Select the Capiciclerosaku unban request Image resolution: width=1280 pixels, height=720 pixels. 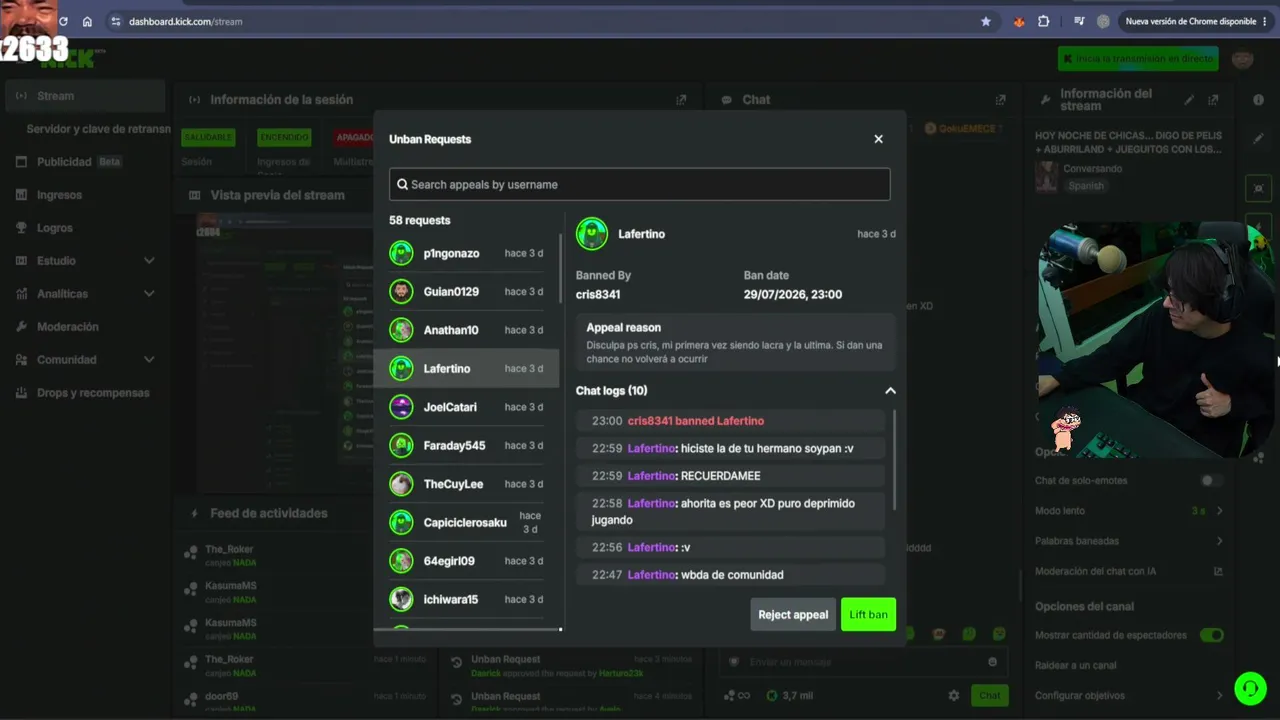pos(466,522)
